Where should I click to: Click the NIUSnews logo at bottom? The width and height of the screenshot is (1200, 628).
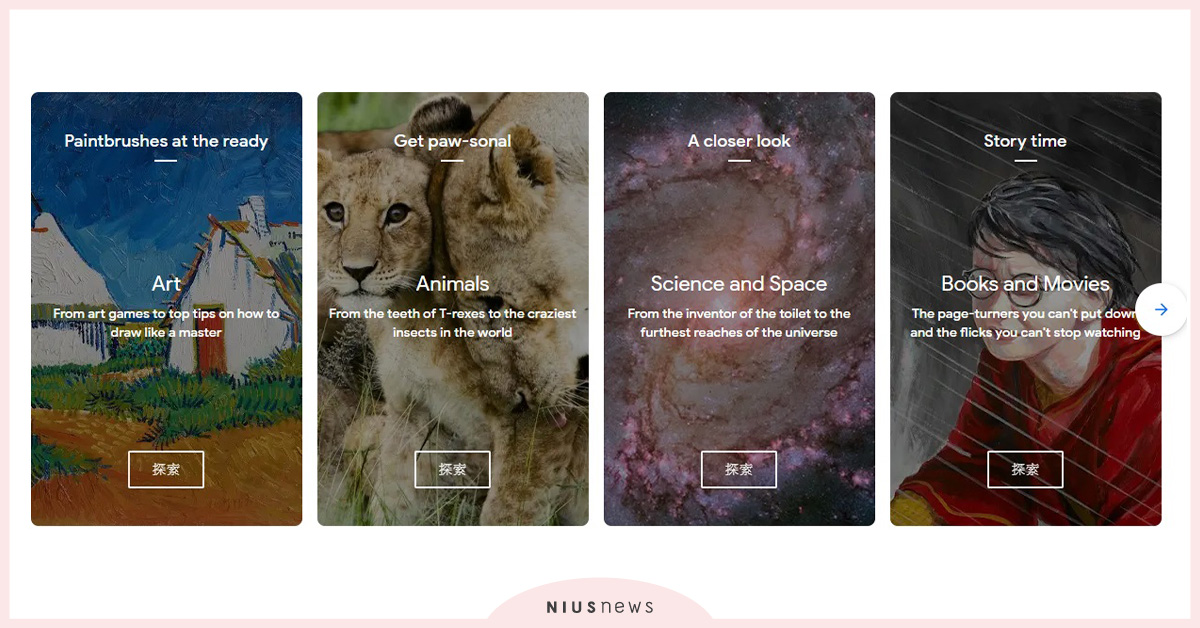click(600, 607)
